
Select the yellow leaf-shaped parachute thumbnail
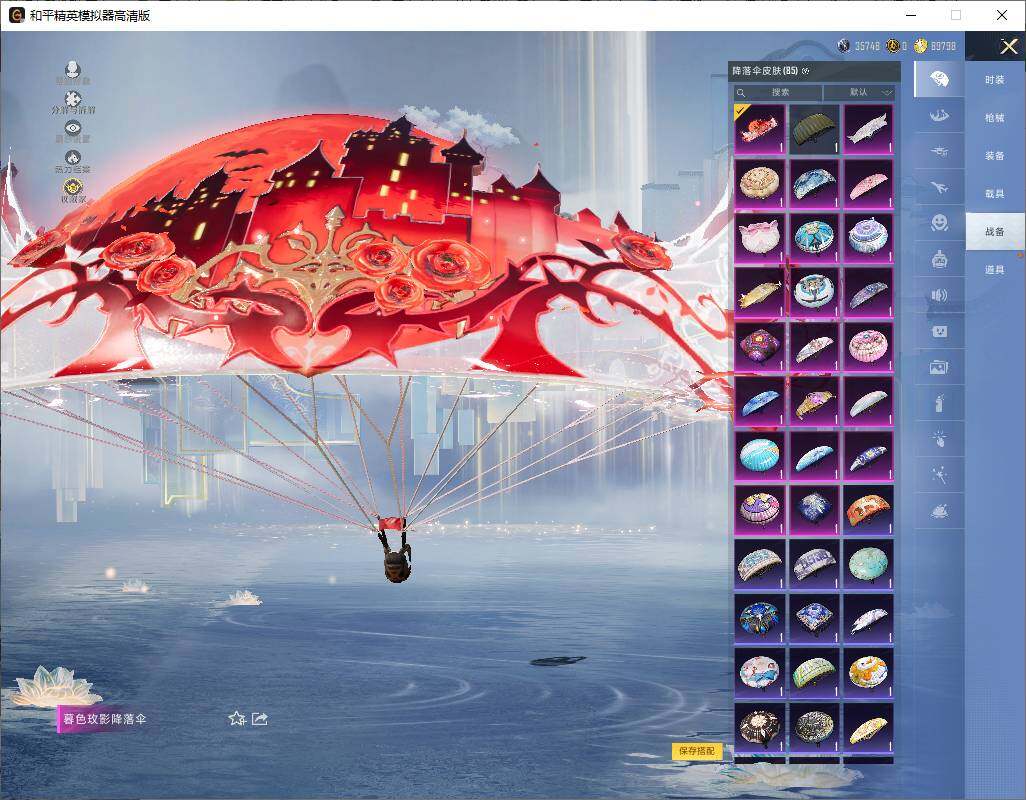(868, 727)
